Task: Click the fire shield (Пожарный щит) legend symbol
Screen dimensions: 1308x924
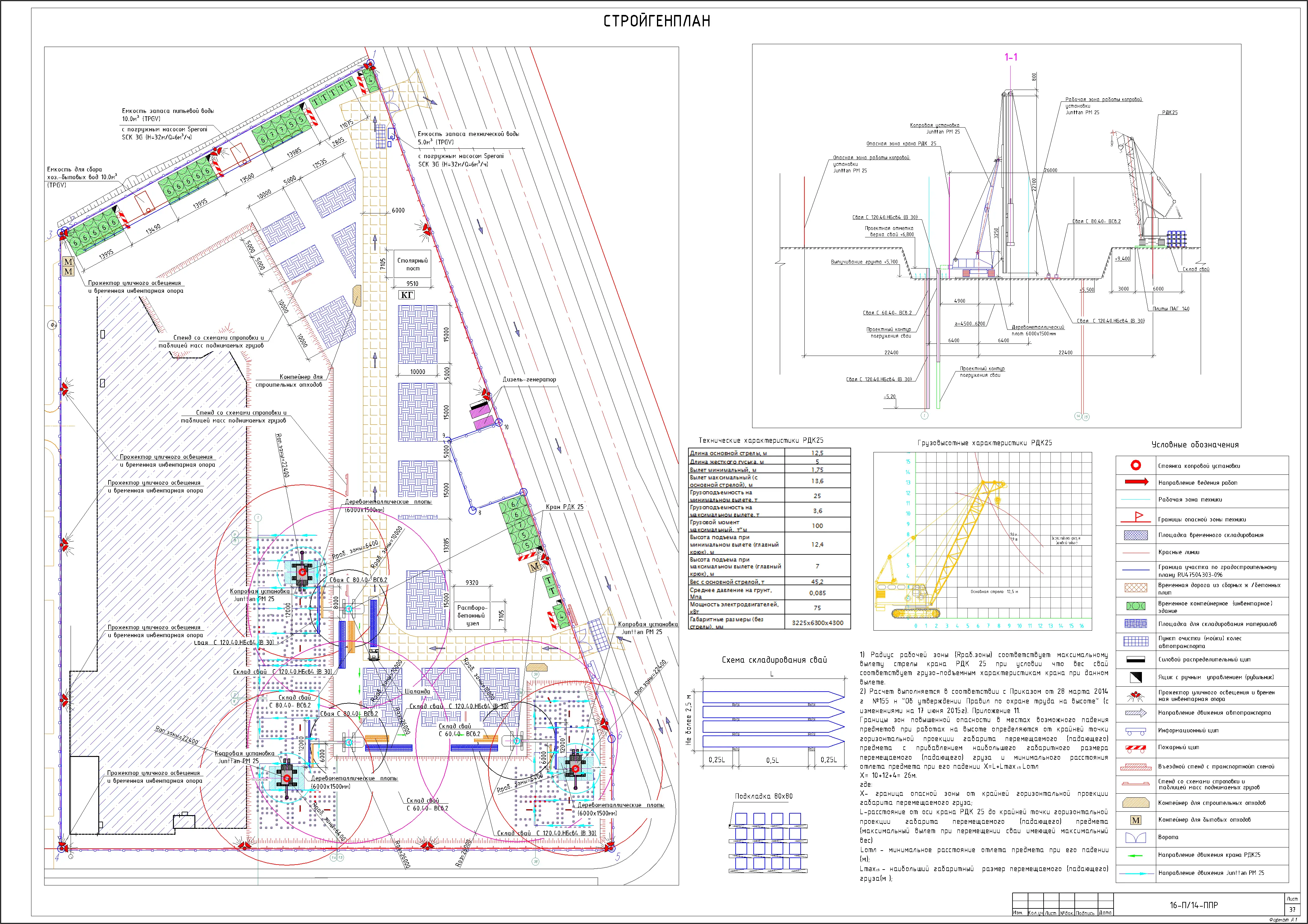Action: [x=1135, y=748]
